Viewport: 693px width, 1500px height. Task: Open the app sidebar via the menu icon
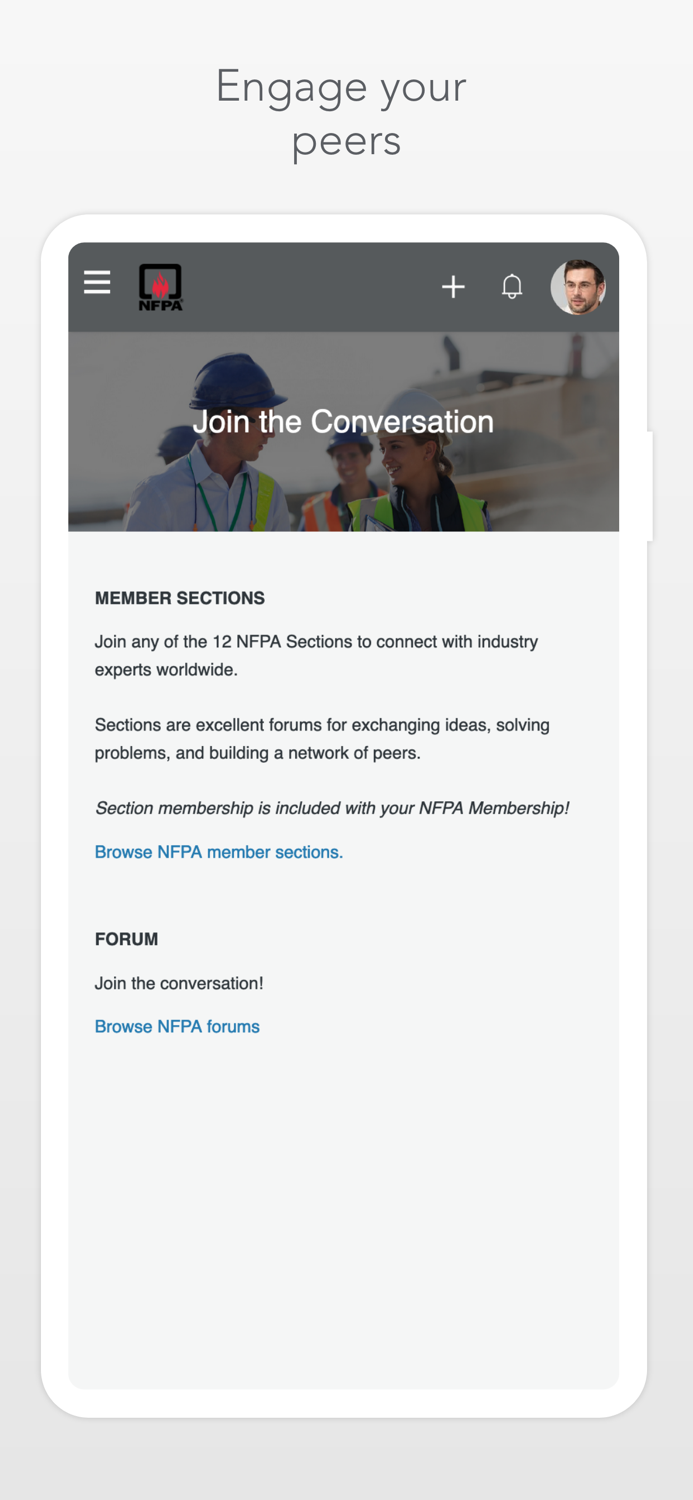96,283
